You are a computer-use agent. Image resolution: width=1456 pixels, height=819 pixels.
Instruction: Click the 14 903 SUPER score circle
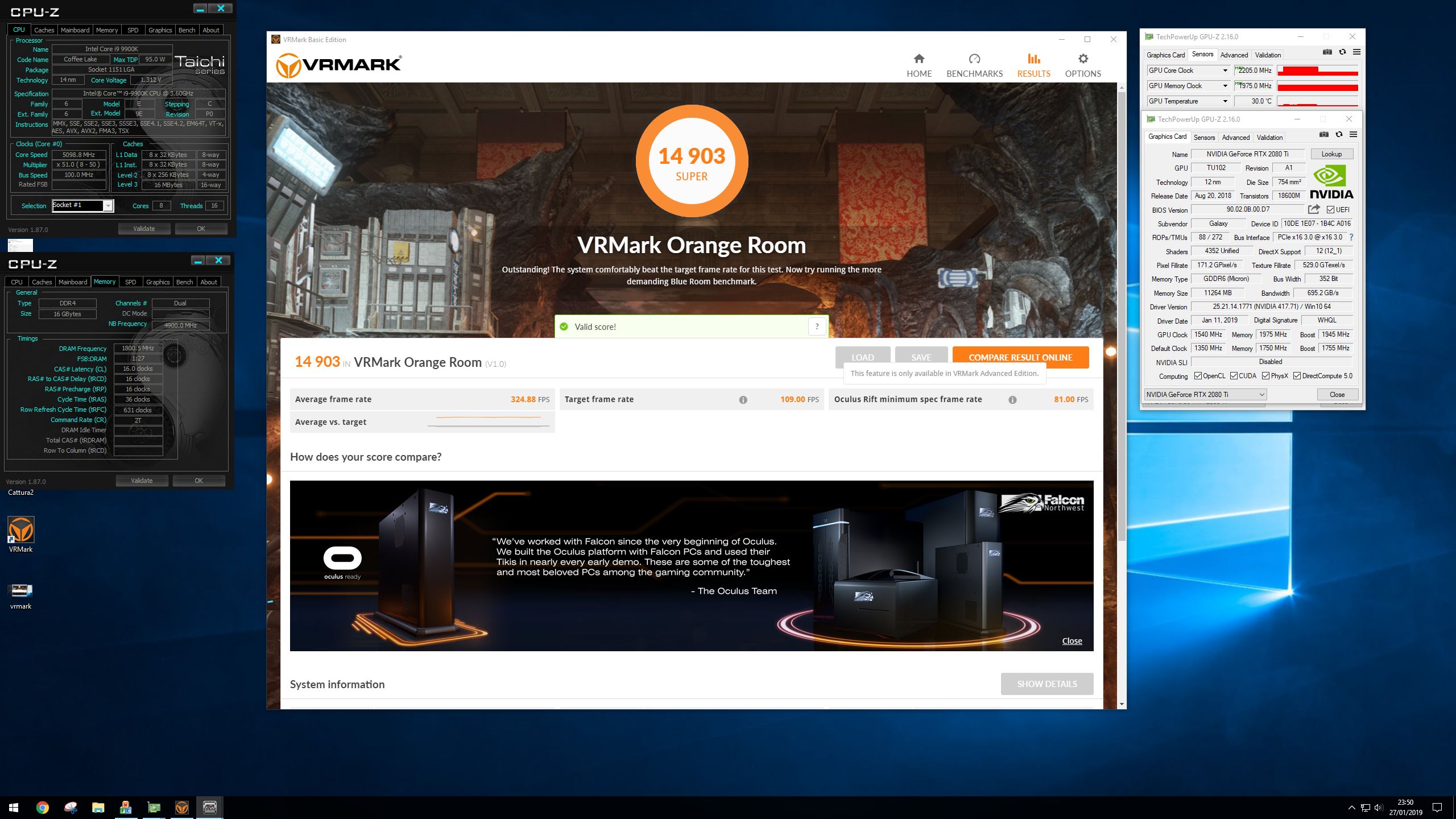pos(692,162)
